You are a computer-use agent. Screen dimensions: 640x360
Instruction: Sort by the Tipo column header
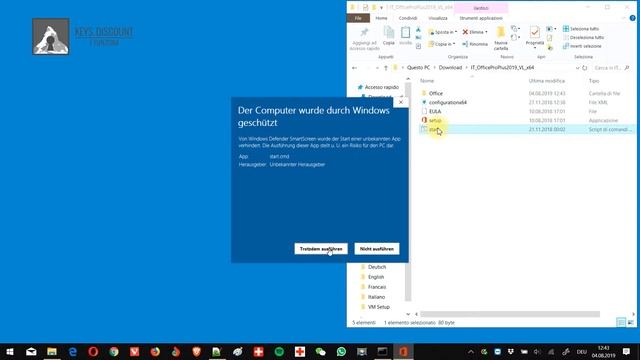point(594,81)
